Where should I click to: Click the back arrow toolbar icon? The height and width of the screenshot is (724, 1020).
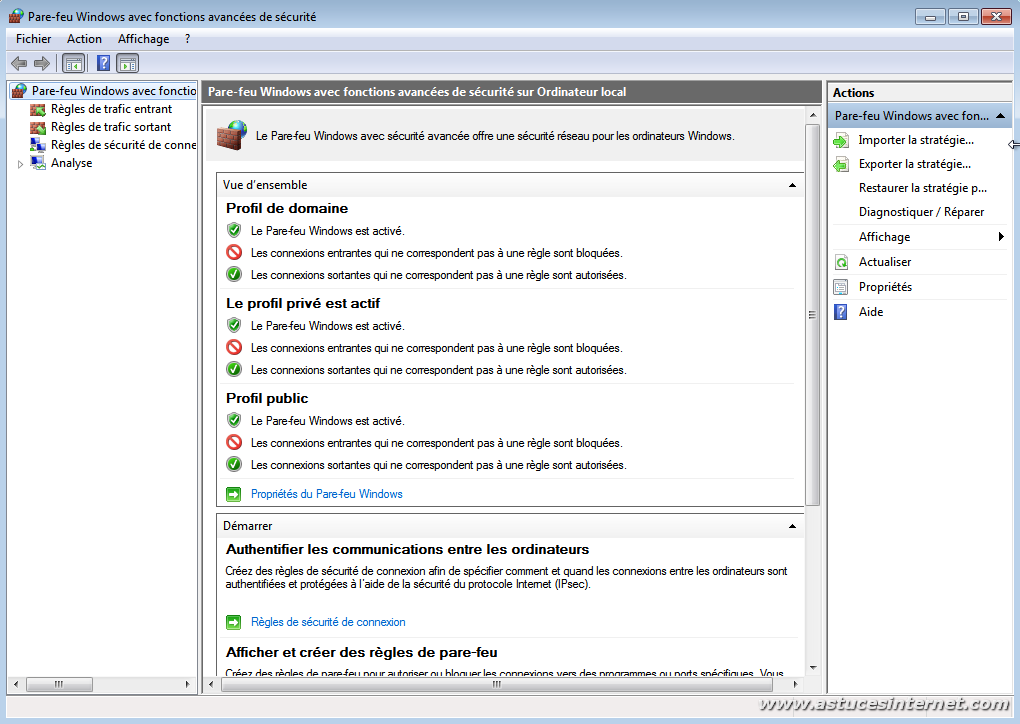(19, 64)
